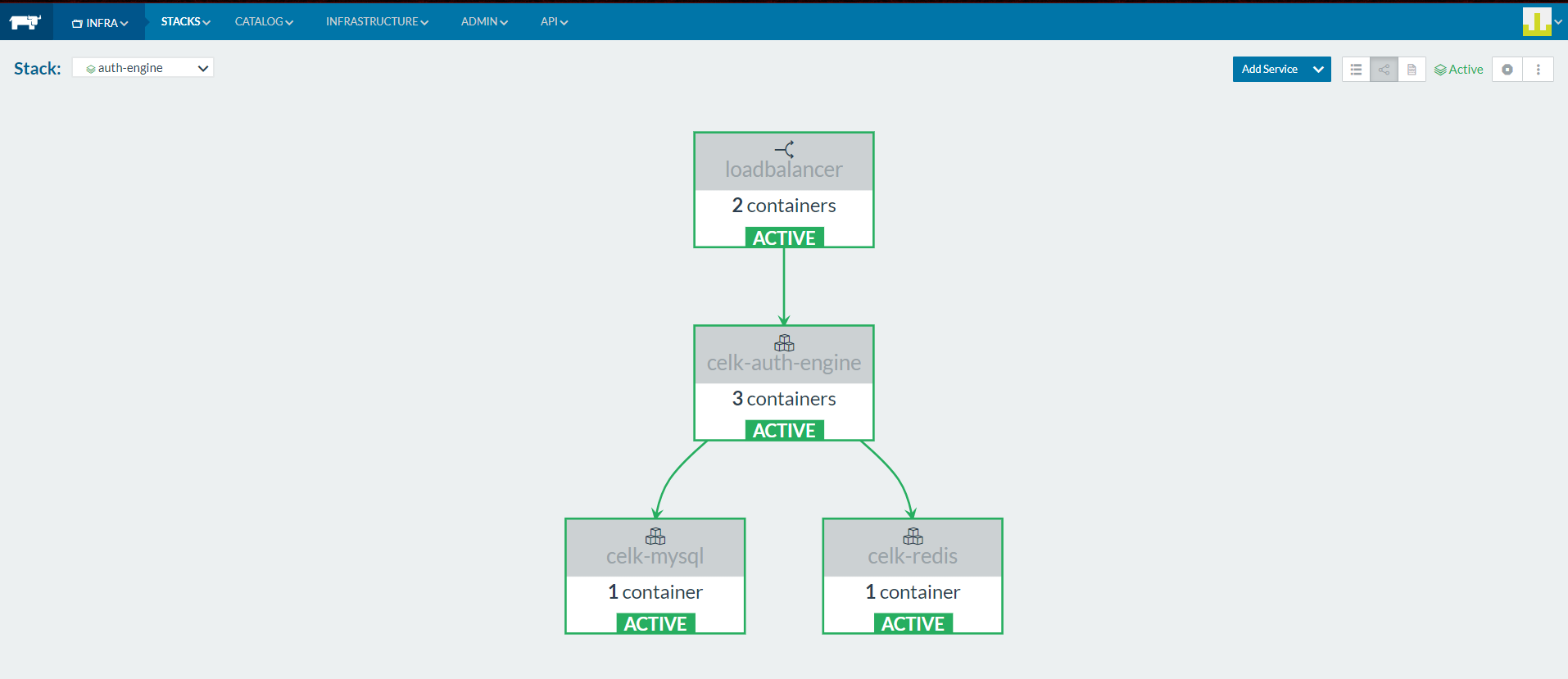
Task: Open the celk-mysql service name
Action: point(655,556)
